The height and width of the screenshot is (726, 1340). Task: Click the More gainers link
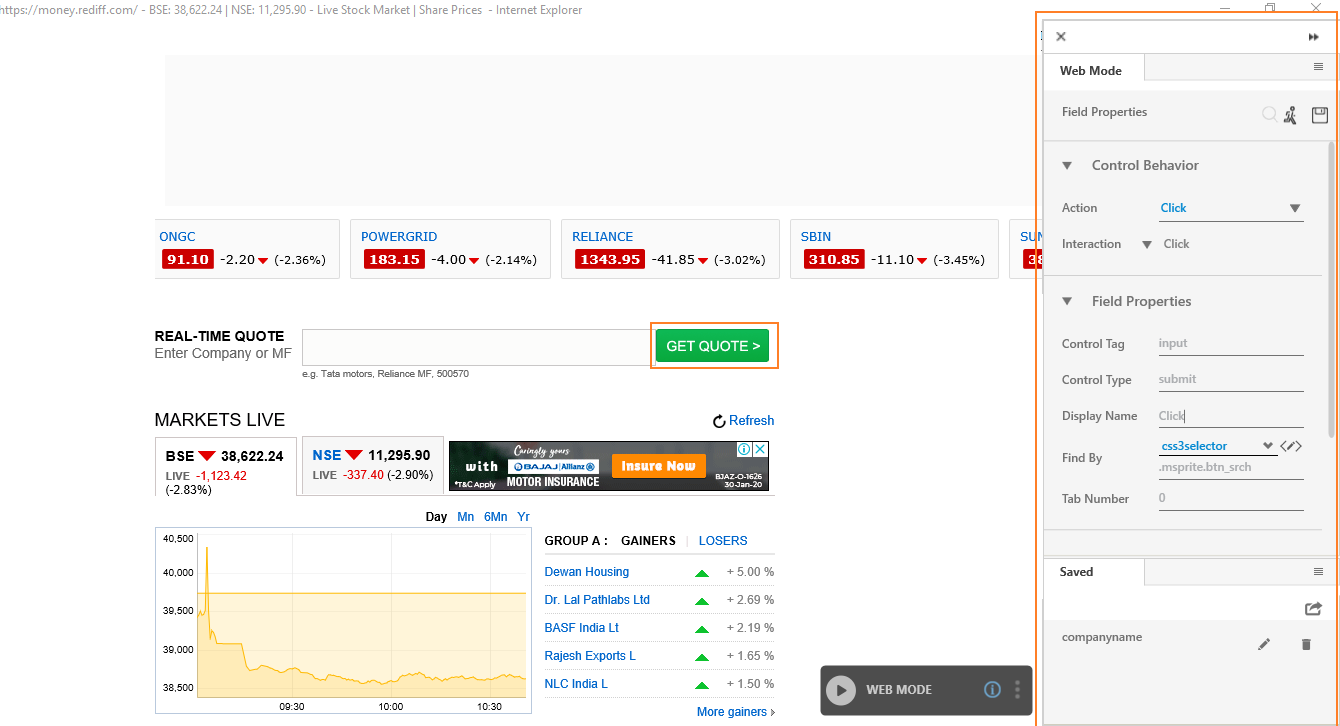[736, 712]
